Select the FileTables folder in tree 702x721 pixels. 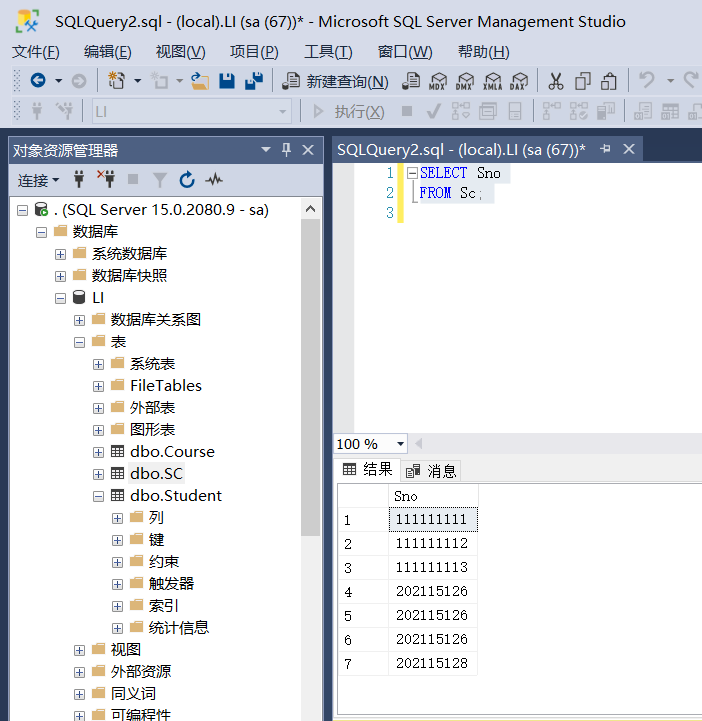(166, 386)
